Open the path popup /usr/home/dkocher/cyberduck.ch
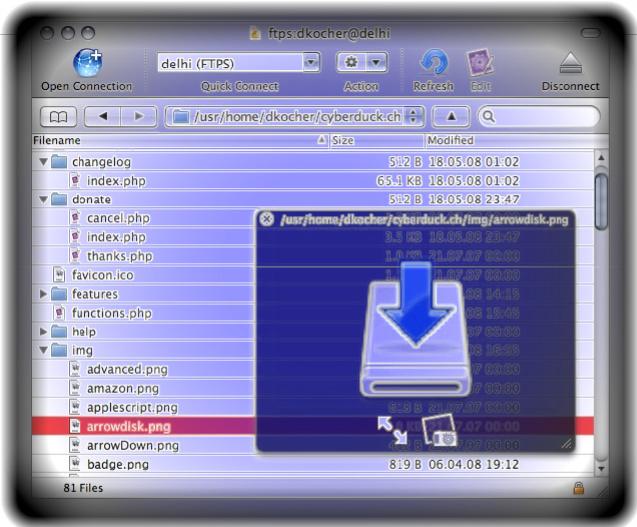The image size is (637, 527). point(295,117)
